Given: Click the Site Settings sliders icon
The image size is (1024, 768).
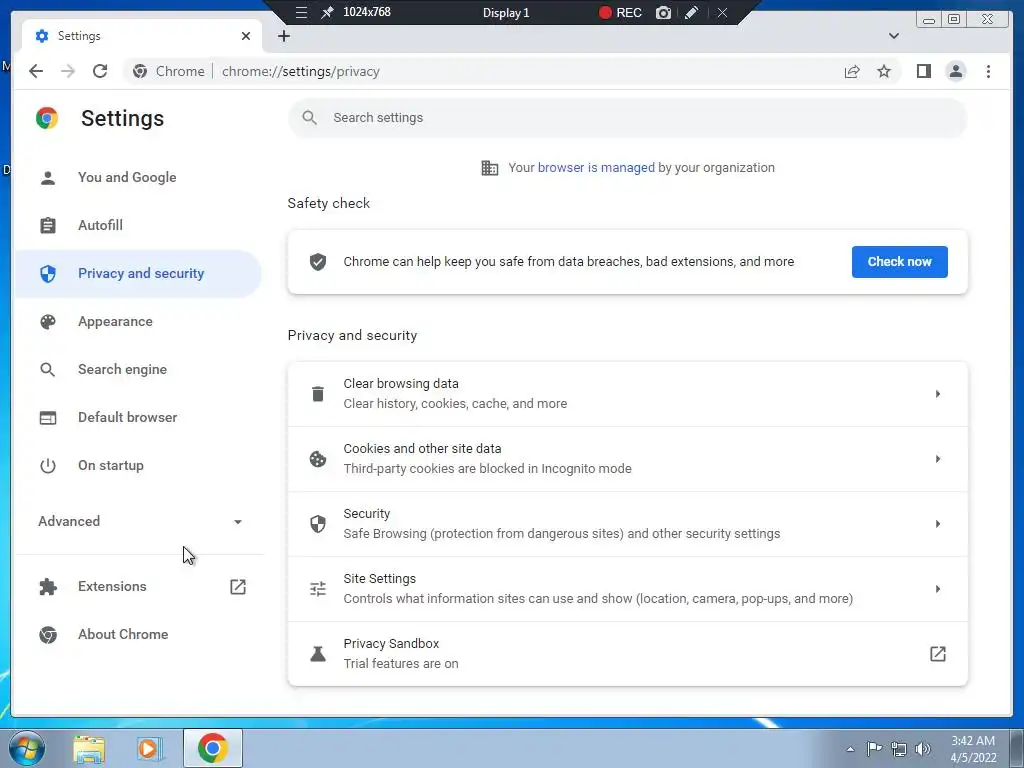Looking at the screenshot, I should 318,589.
